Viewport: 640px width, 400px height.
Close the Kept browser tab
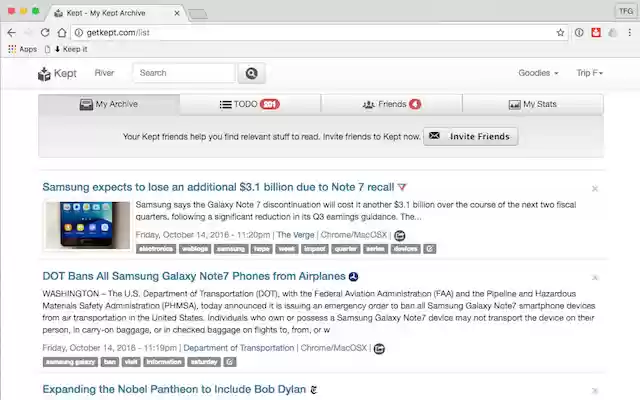(x=177, y=13)
